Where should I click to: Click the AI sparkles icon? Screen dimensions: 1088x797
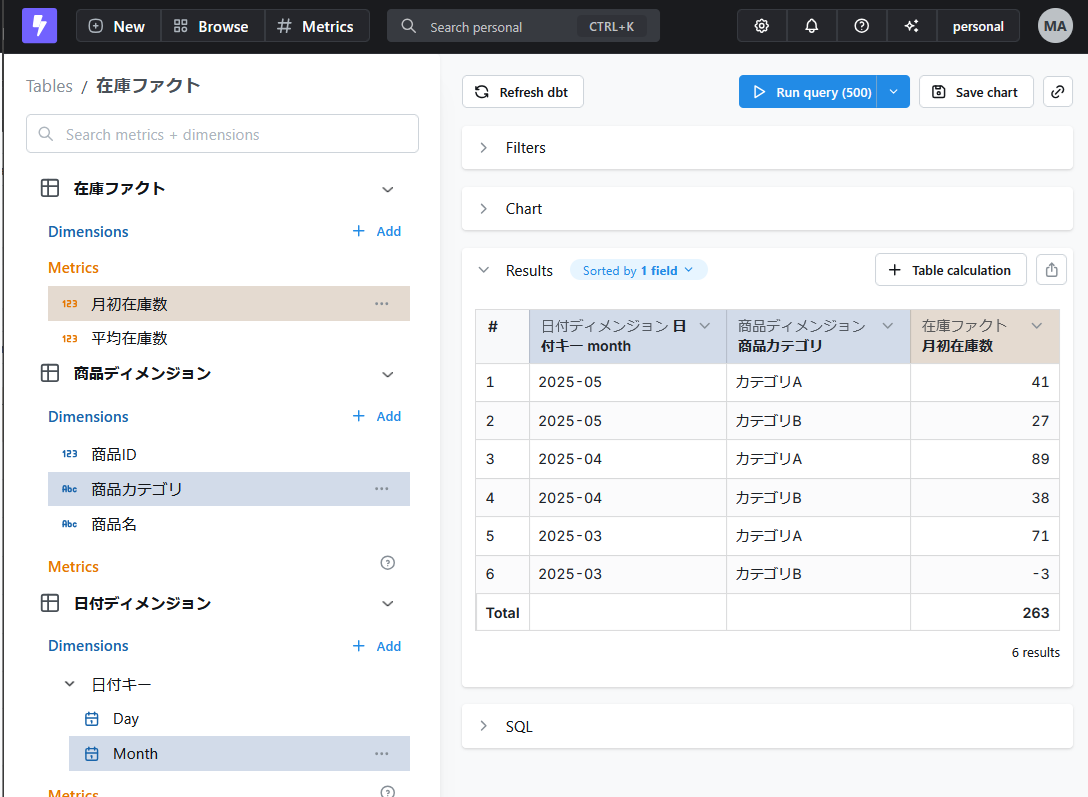pyautogui.click(x=912, y=26)
